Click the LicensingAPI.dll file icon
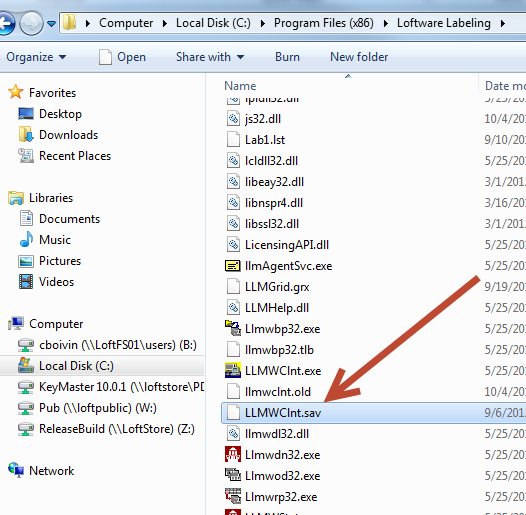 click(x=233, y=245)
